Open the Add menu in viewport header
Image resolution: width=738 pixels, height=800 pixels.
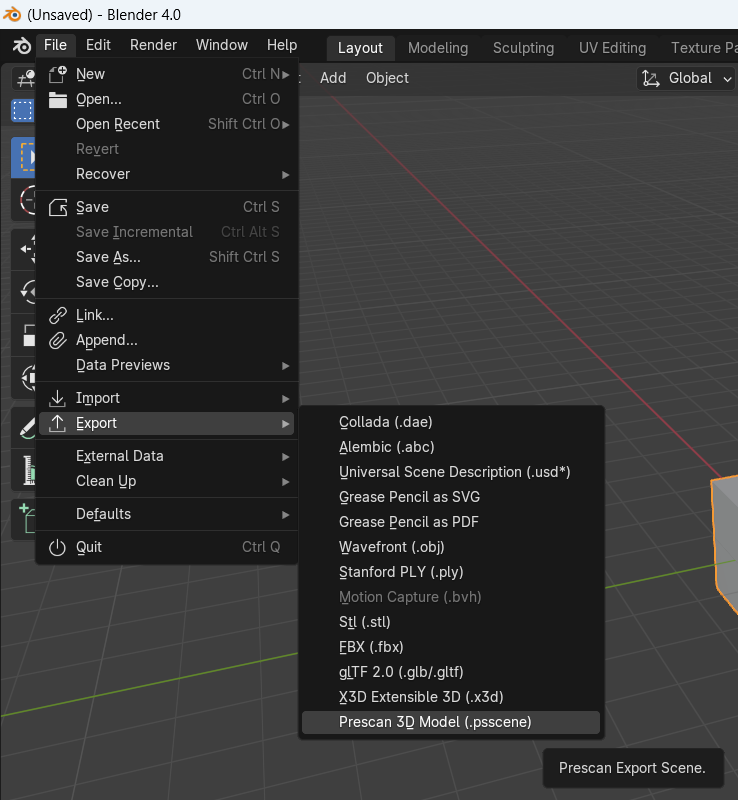tap(333, 78)
